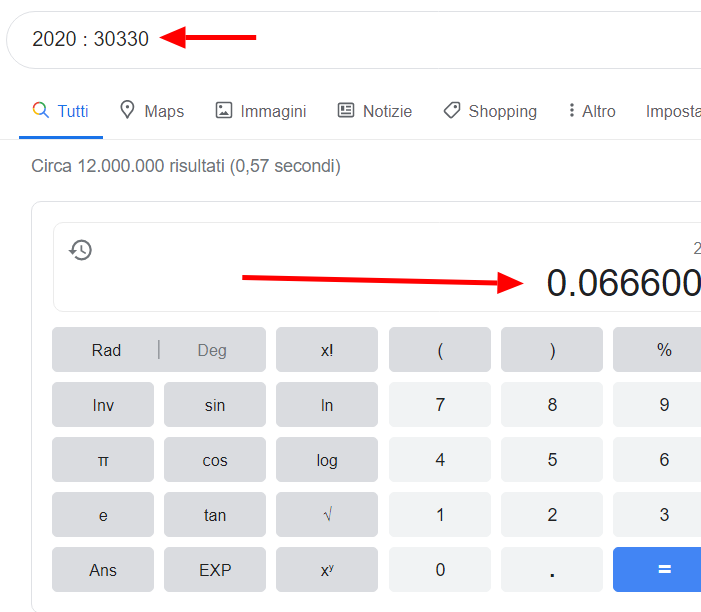Click the search box with 2020 : 30330
The height and width of the screenshot is (612, 701).
point(353,39)
